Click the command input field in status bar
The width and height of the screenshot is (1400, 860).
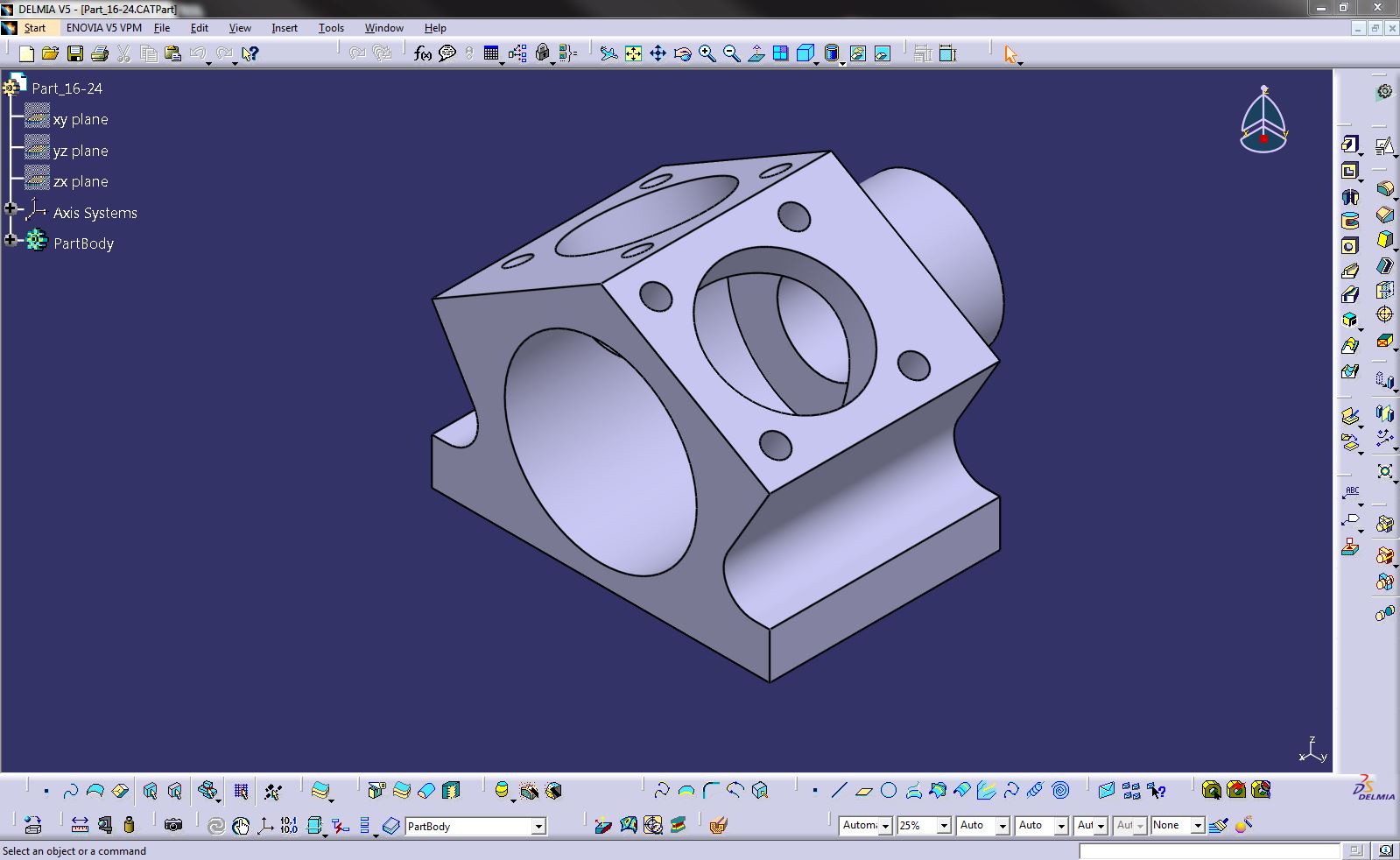point(1209,850)
